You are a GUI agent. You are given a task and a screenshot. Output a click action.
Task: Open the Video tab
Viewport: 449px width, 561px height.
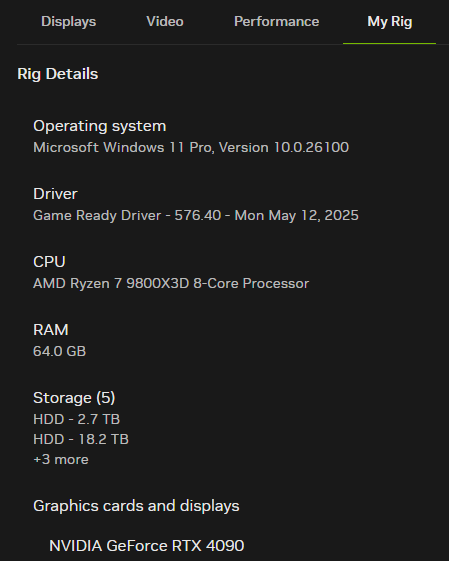point(165,21)
